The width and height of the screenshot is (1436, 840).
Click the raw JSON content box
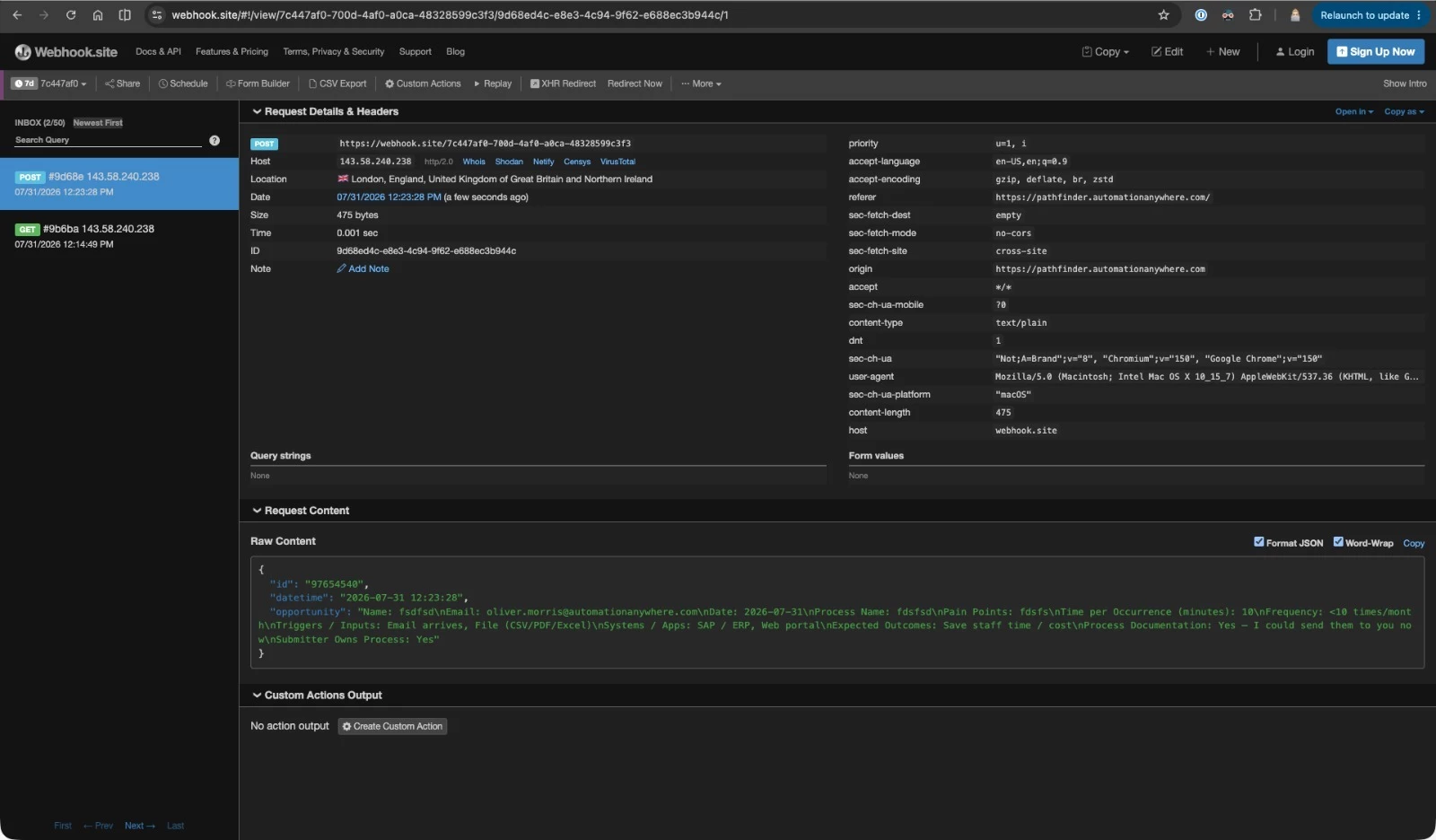(x=837, y=613)
